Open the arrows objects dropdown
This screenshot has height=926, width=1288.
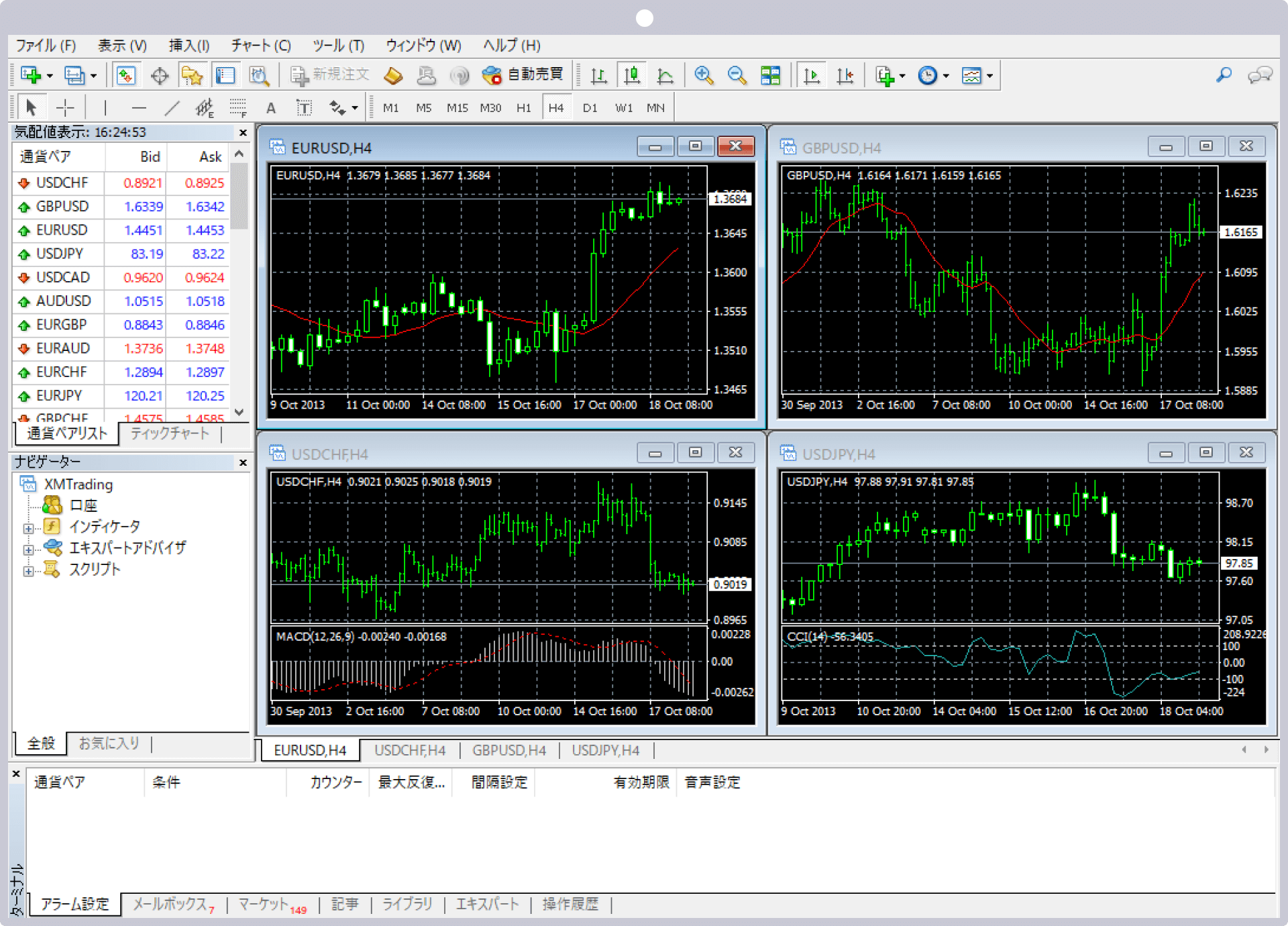343,107
